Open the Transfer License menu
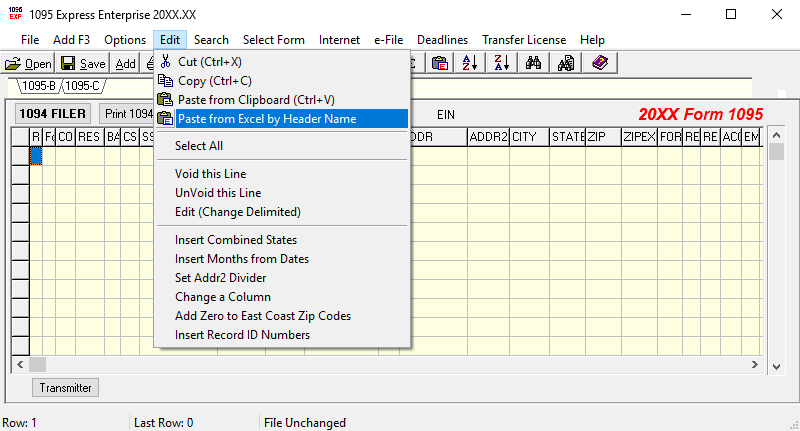The image size is (800, 431). pos(524,40)
